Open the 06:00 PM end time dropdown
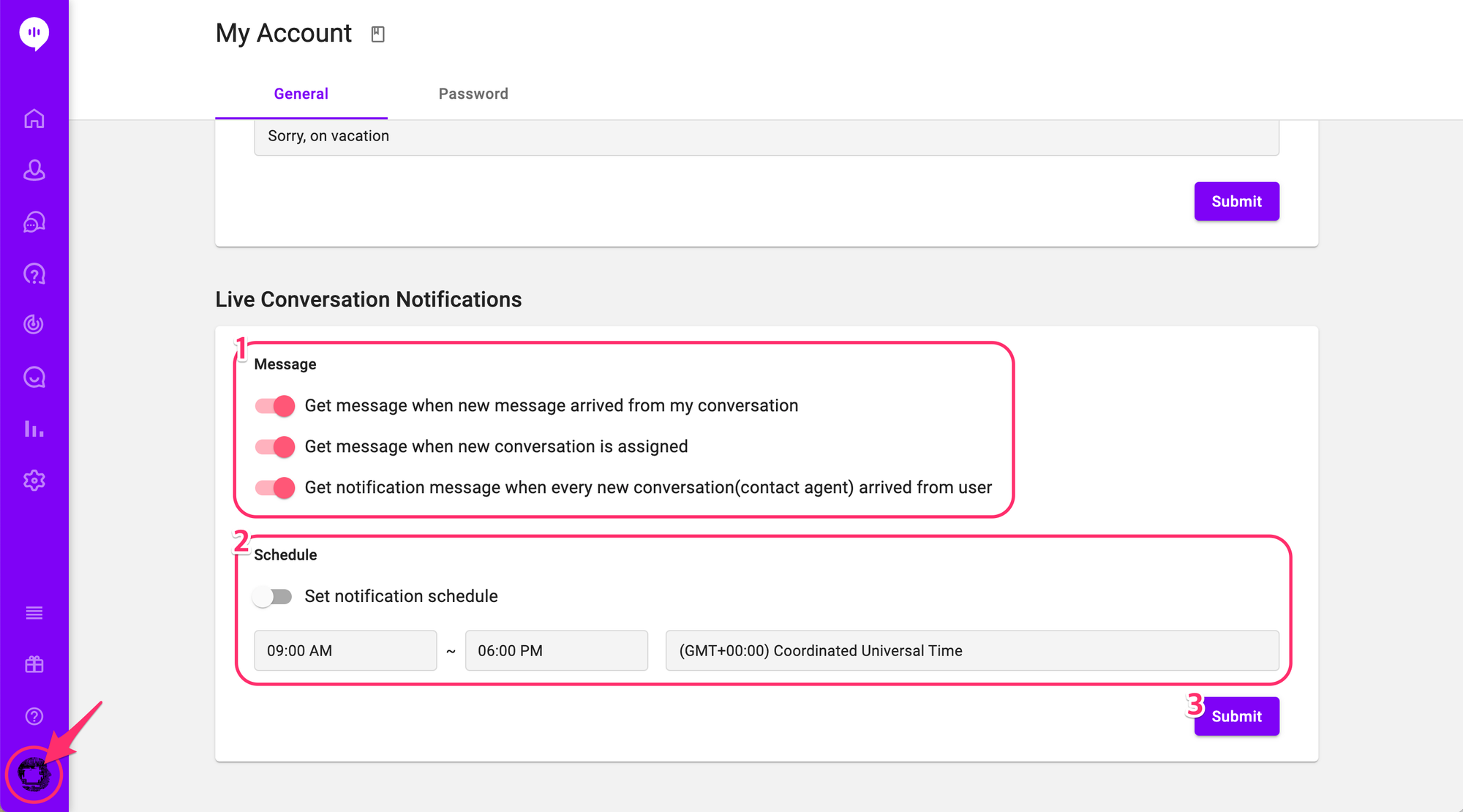 click(x=556, y=651)
